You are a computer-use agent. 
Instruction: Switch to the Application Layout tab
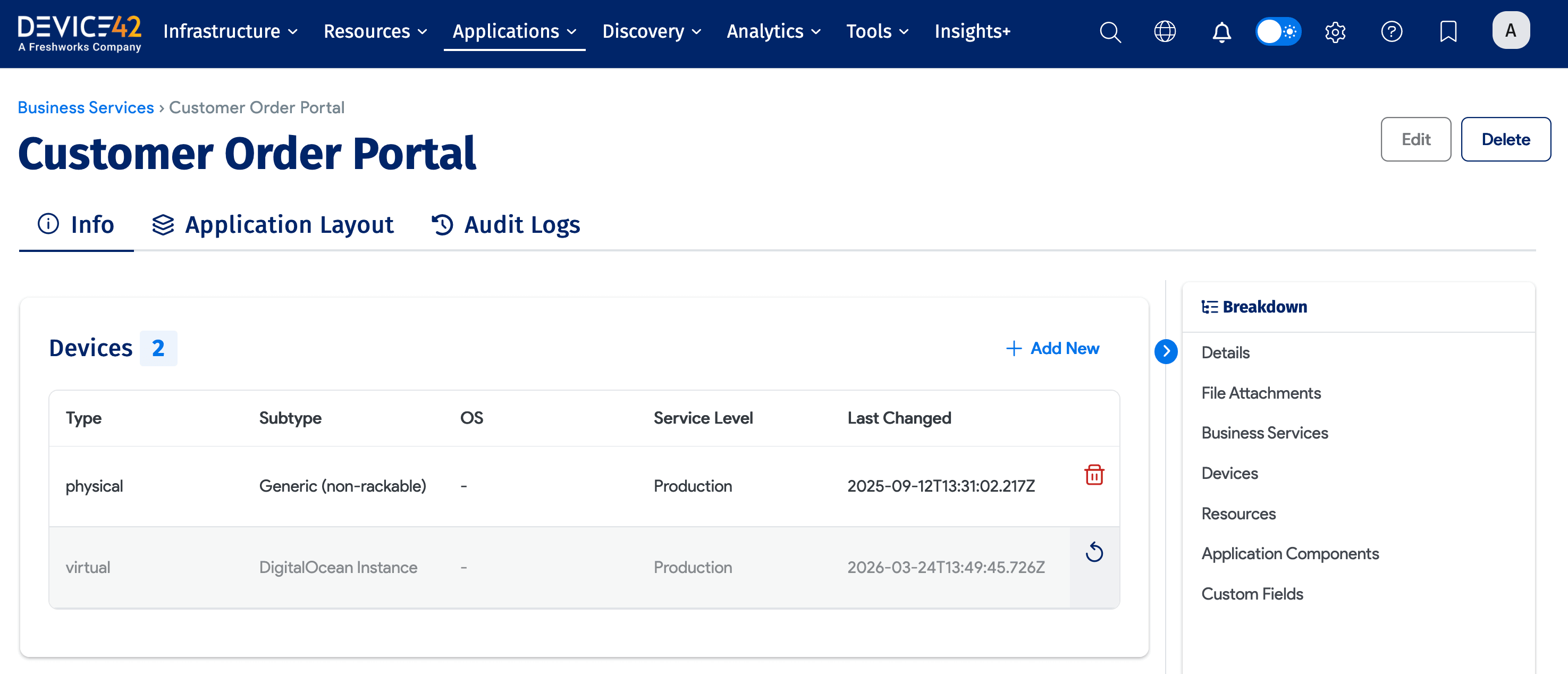273,225
